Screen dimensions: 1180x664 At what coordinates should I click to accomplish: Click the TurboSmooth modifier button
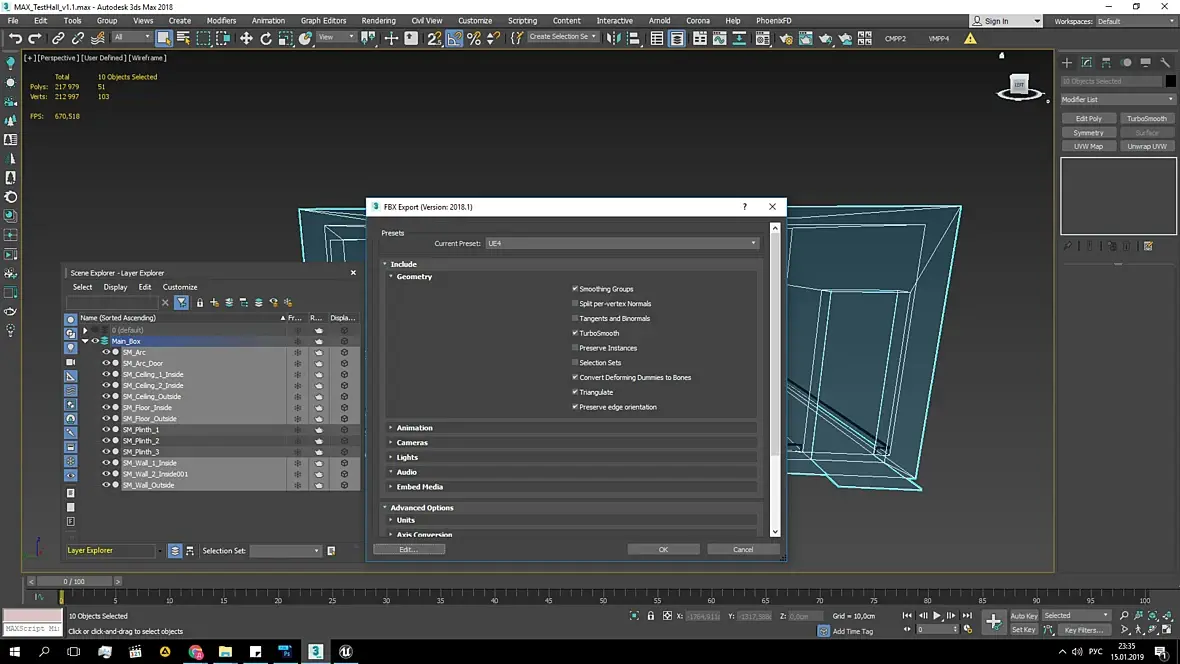pos(1146,118)
